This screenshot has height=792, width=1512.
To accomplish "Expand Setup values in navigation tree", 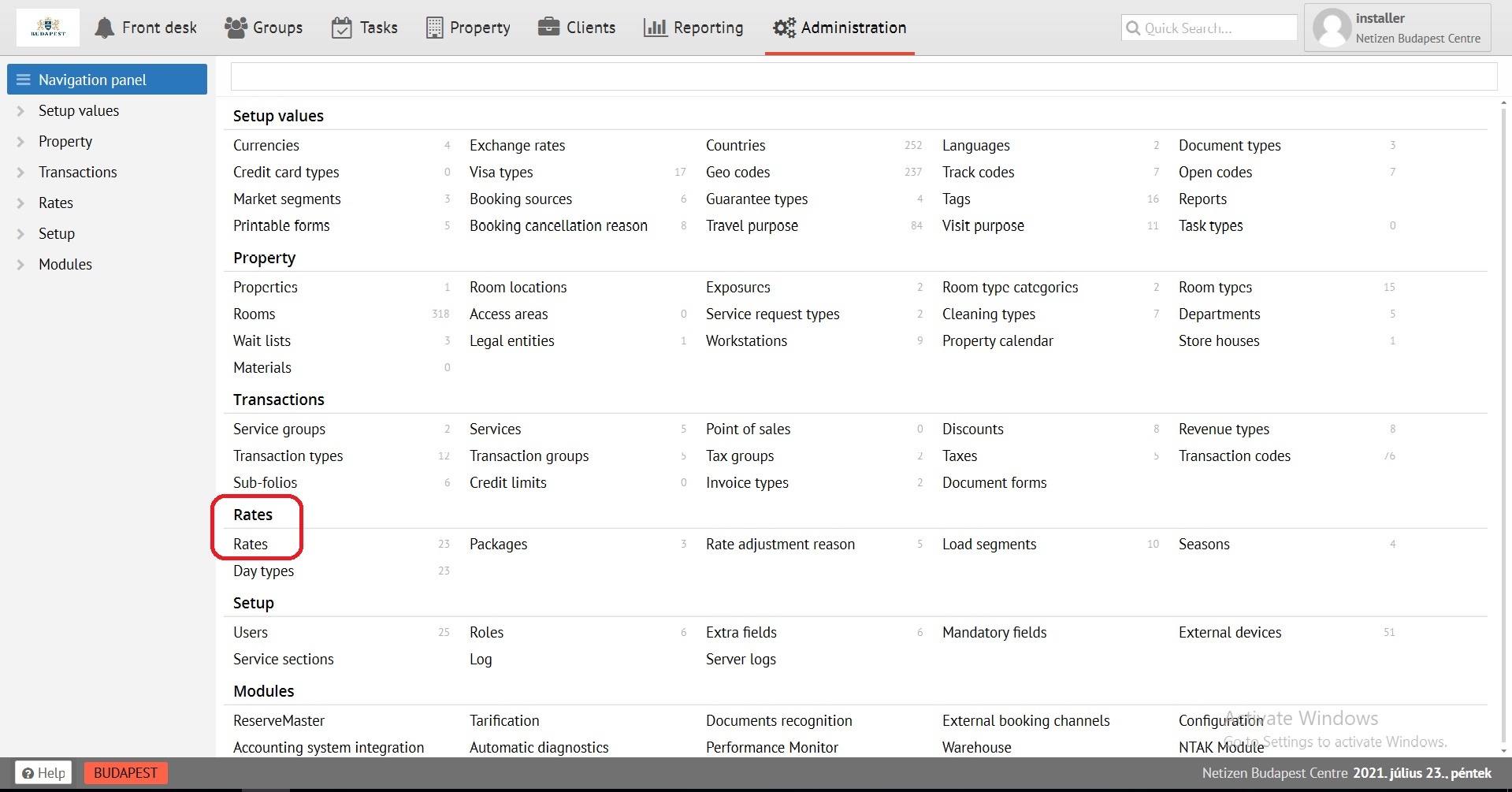I will pyautogui.click(x=21, y=111).
